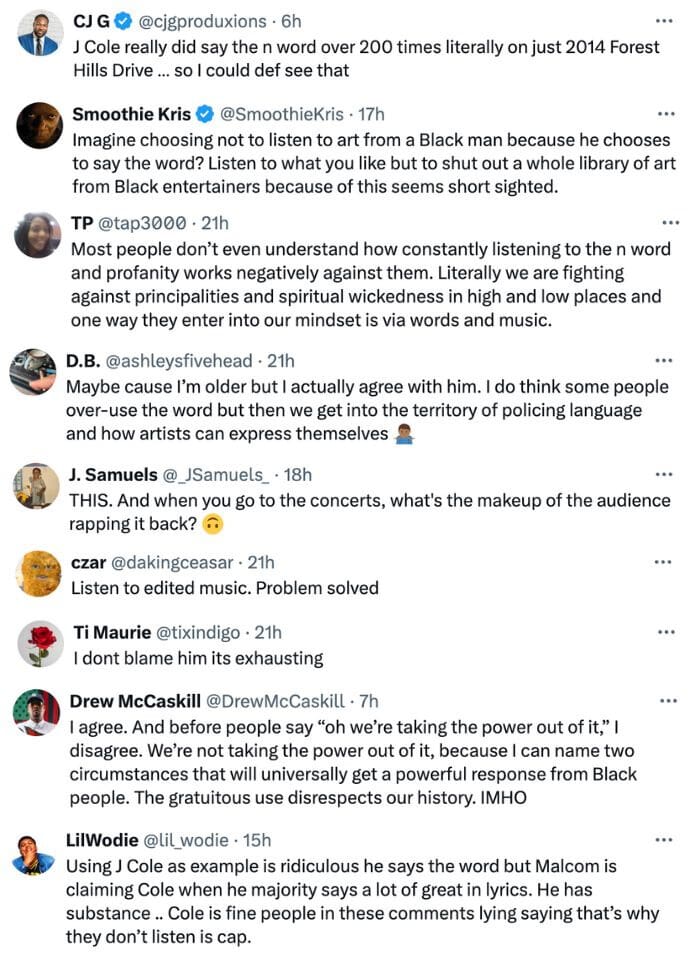Click CJ G's blue verified badge

click(124, 22)
